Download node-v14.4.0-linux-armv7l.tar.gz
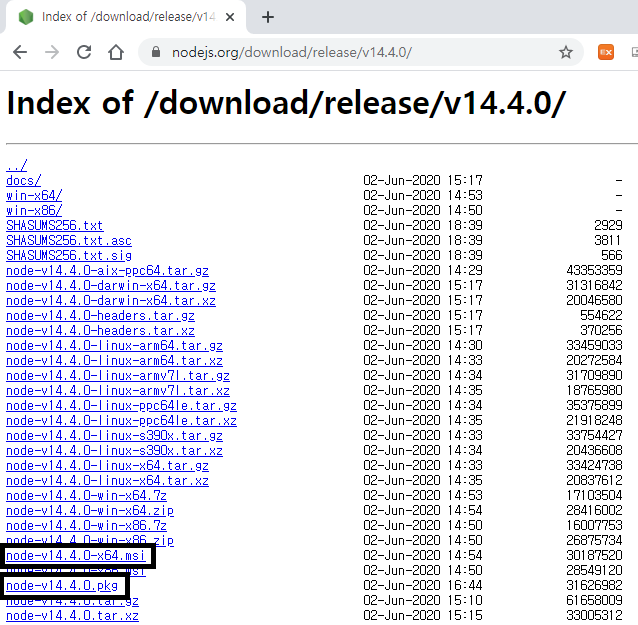Viewport: 638px width, 625px height. 118,376
